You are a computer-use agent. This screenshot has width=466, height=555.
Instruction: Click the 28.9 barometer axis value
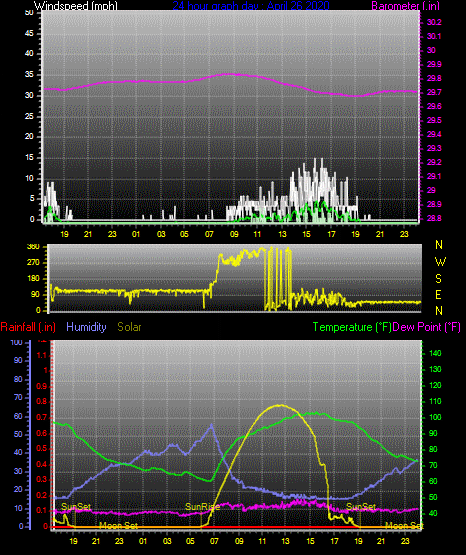click(434, 205)
